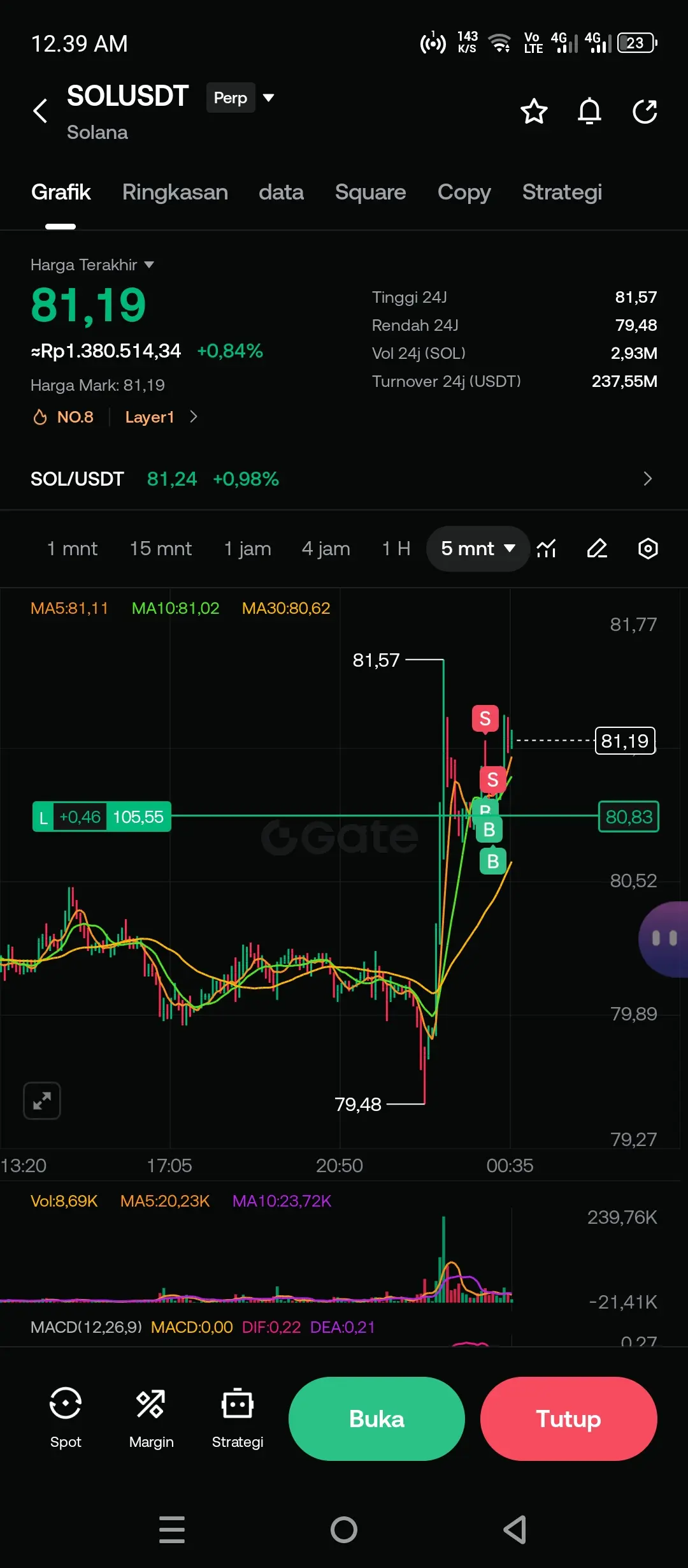Open chart indicators icon

(x=547, y=548)
